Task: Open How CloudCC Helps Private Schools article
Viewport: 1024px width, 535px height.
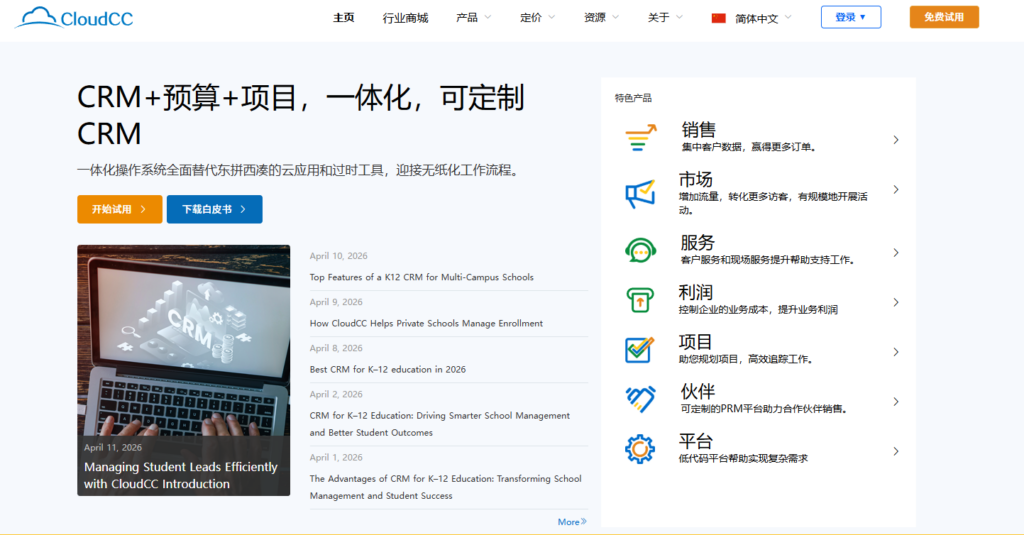Action: click(x=426, y=323)
